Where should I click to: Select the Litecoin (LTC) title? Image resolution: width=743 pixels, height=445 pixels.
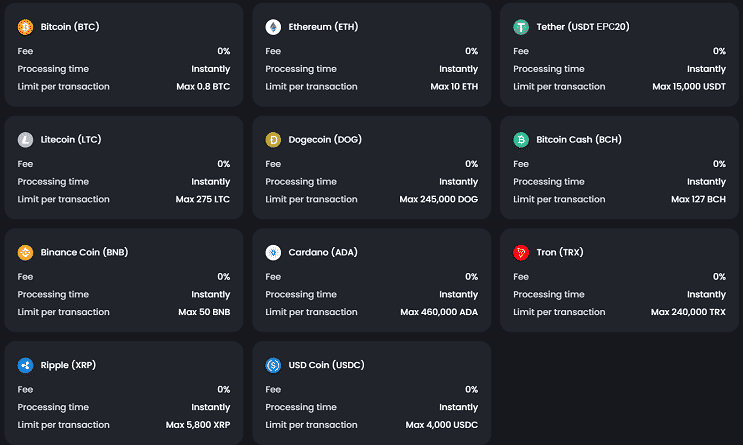tap(71, 140)
